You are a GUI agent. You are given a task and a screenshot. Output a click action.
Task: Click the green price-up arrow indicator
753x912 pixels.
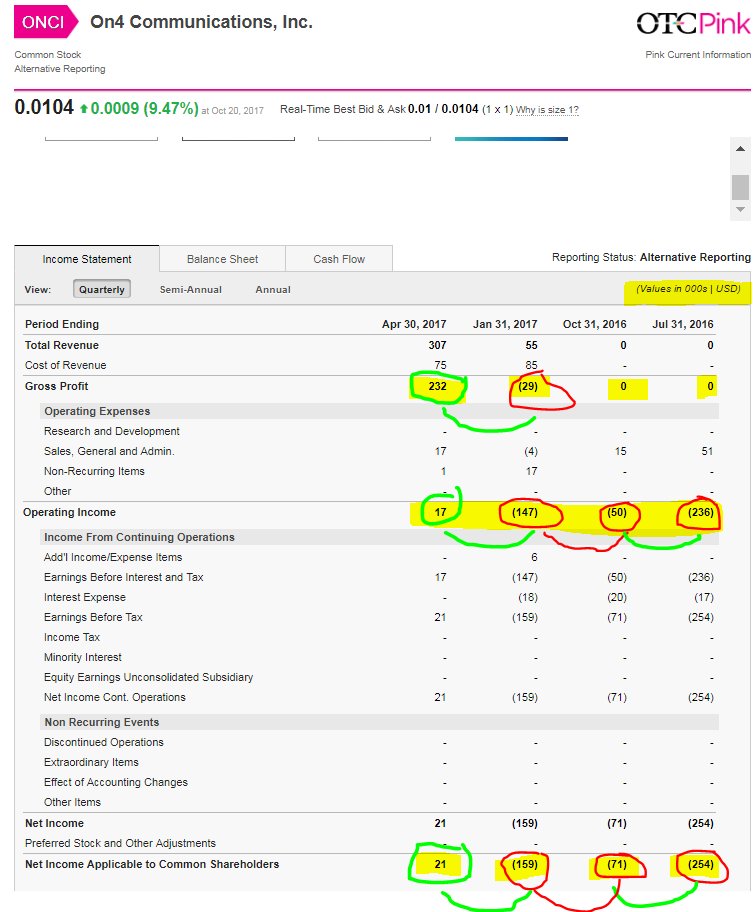click(x=84, y=109)
